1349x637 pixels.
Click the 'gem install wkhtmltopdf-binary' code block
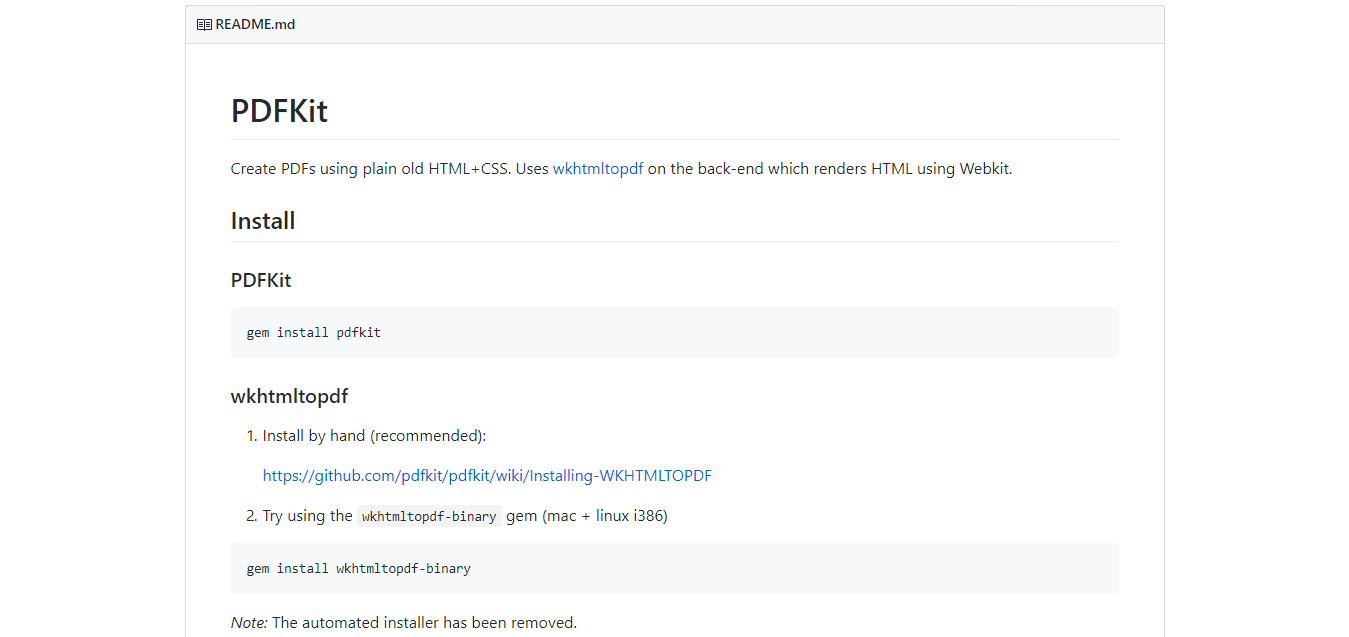(674, 568)
